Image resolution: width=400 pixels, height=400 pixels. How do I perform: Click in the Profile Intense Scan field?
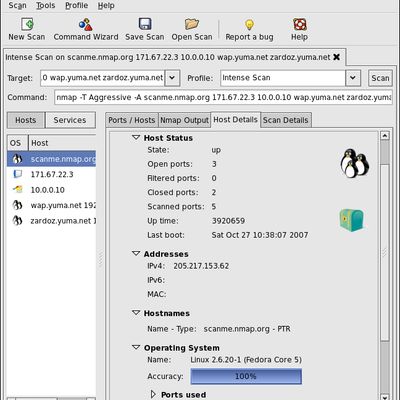283,78
